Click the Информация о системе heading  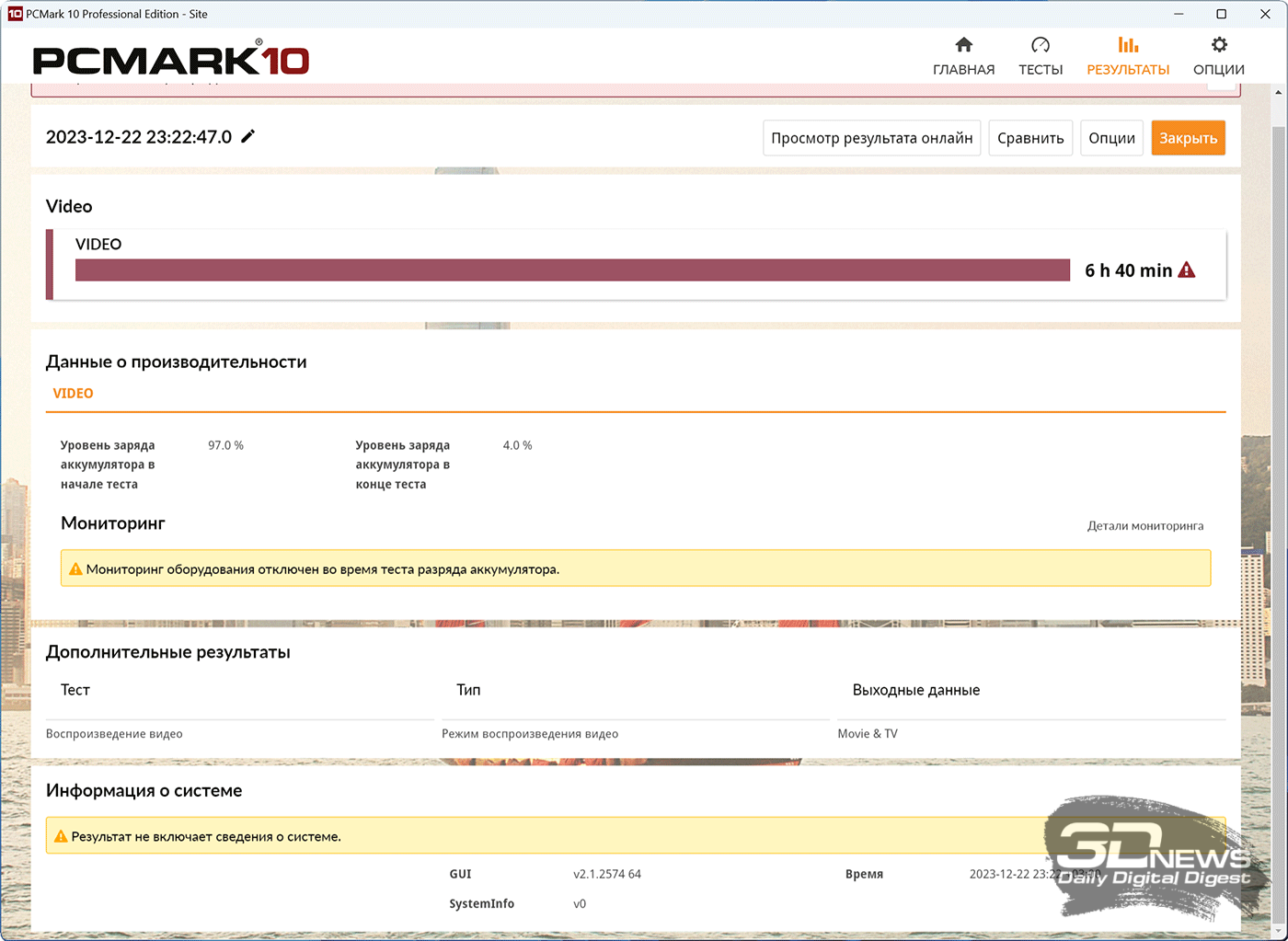(x=144, y=790)
